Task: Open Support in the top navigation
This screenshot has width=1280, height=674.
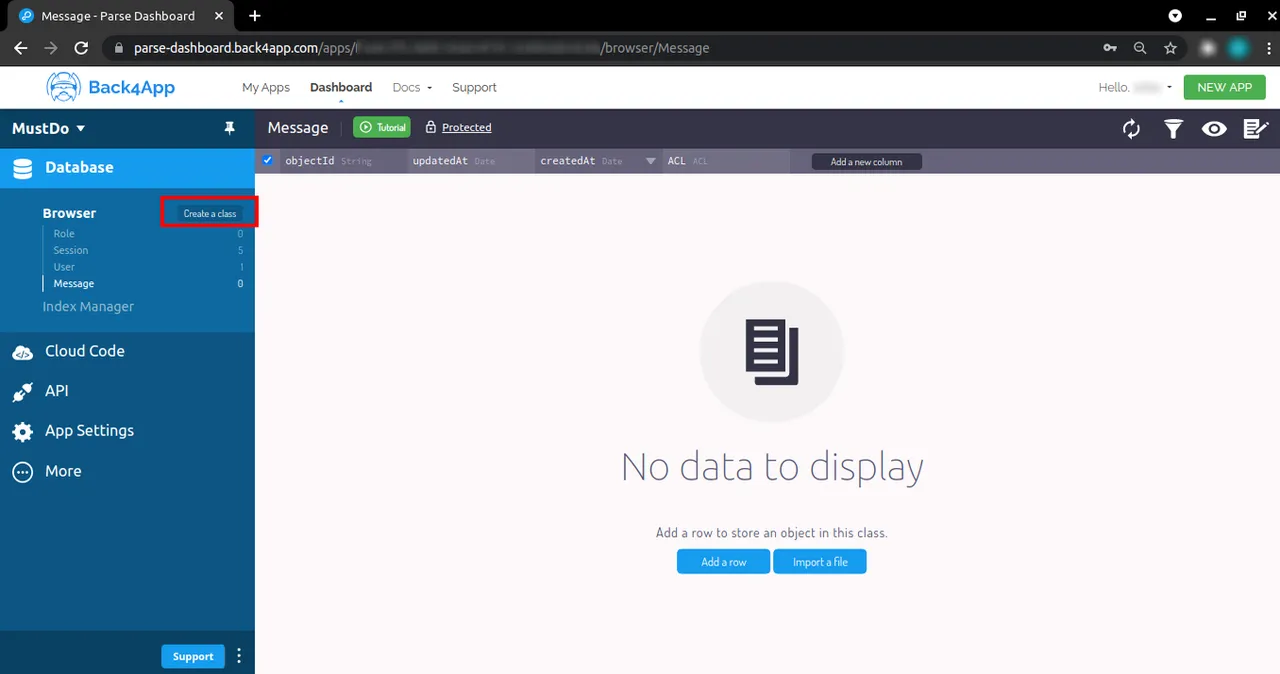Action: (x=474, y=87)
